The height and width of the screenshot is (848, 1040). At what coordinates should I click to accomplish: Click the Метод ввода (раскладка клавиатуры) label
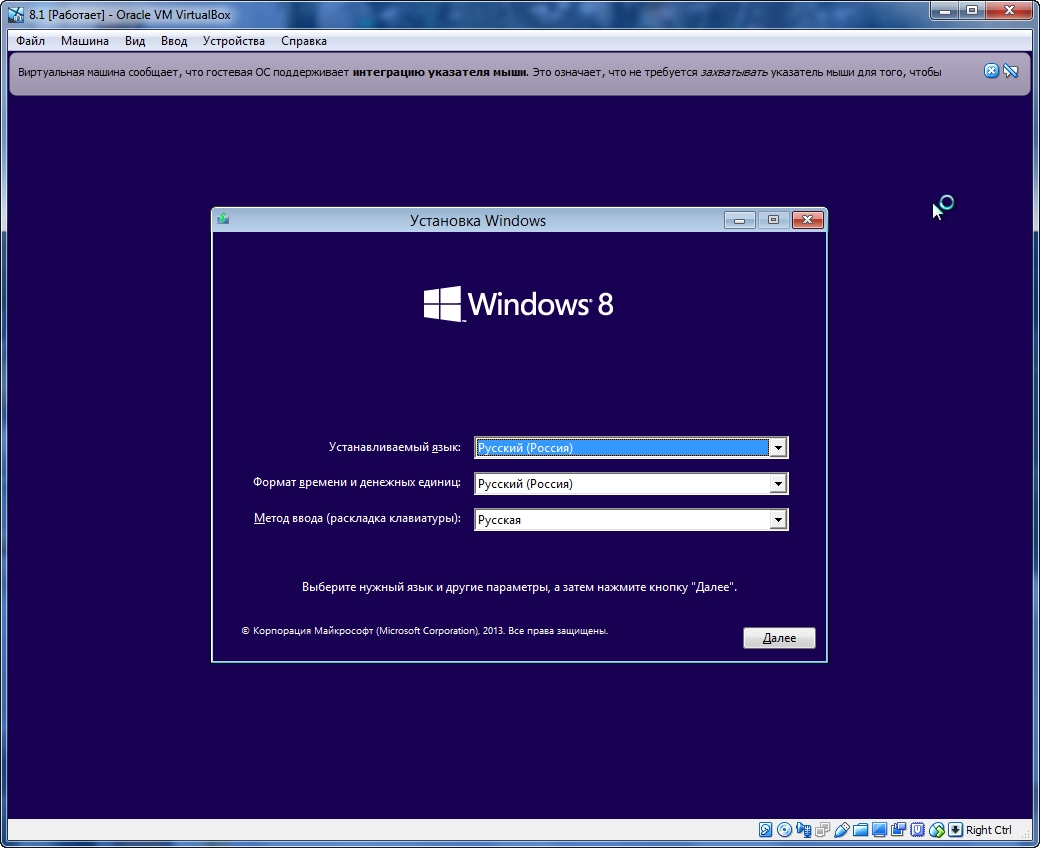click(x=357, y=518)
